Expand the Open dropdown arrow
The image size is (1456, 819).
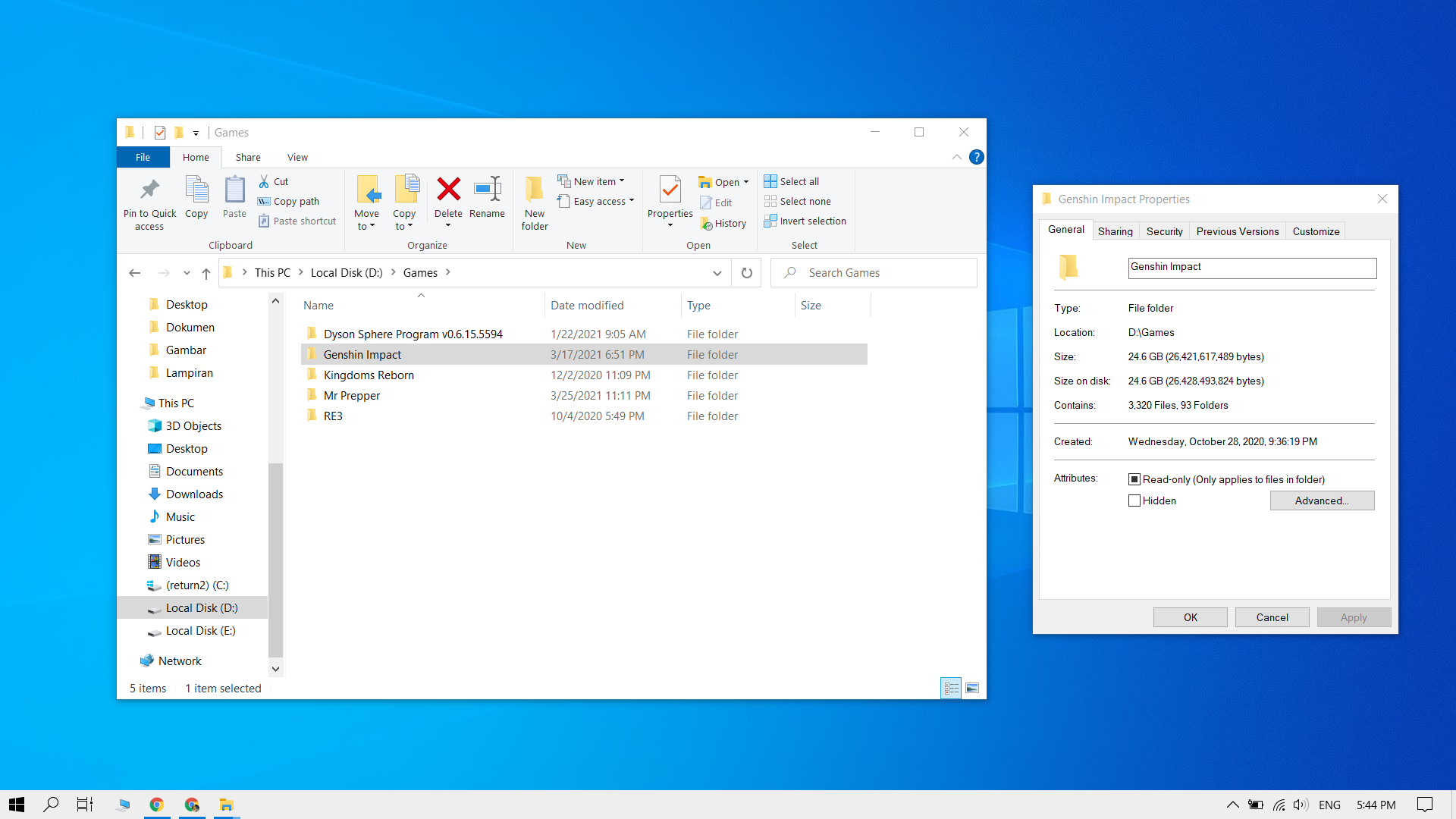point(746,182)
